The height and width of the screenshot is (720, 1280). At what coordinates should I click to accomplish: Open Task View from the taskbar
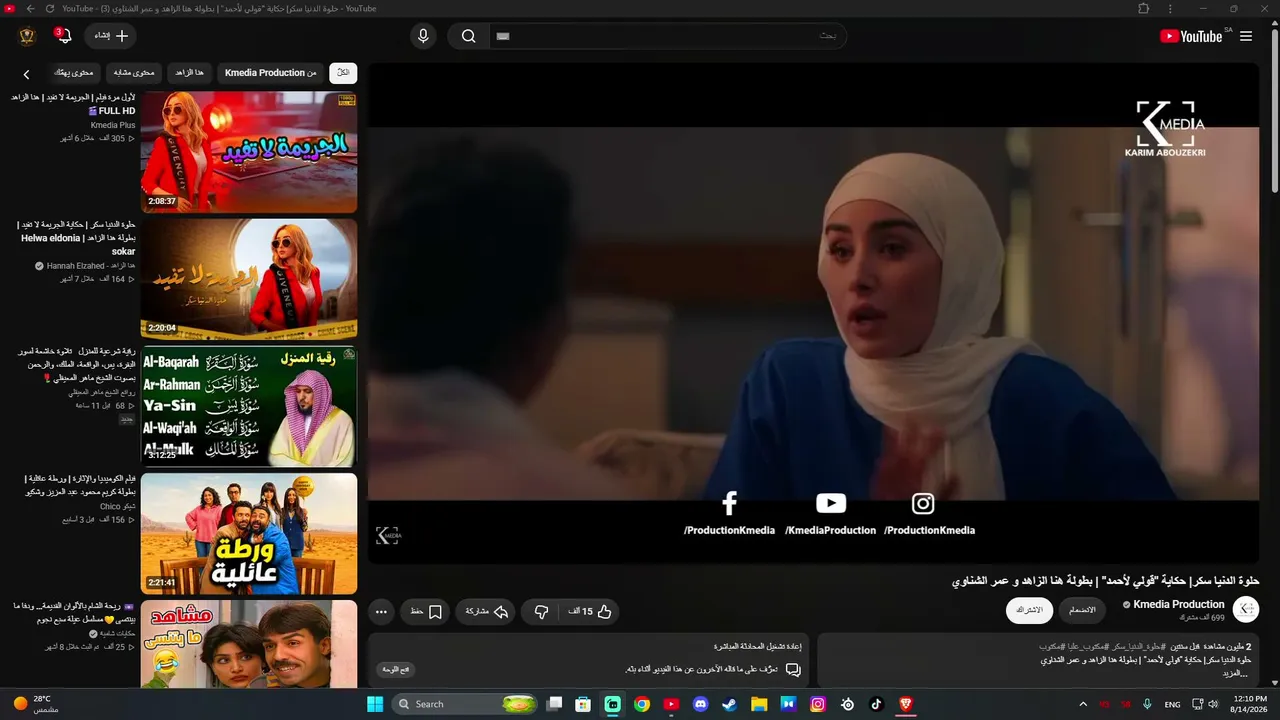pos(555,704)
